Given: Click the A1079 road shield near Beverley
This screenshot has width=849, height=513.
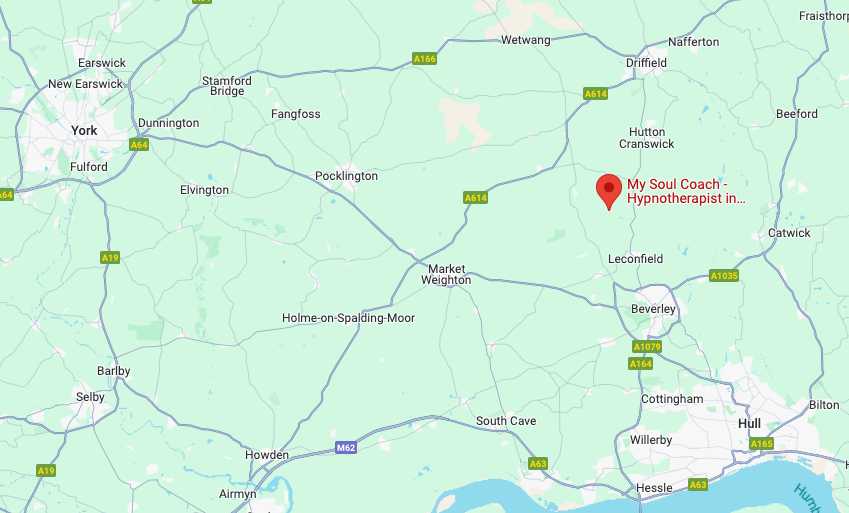Looking at the screenshot, I should 646,347.
